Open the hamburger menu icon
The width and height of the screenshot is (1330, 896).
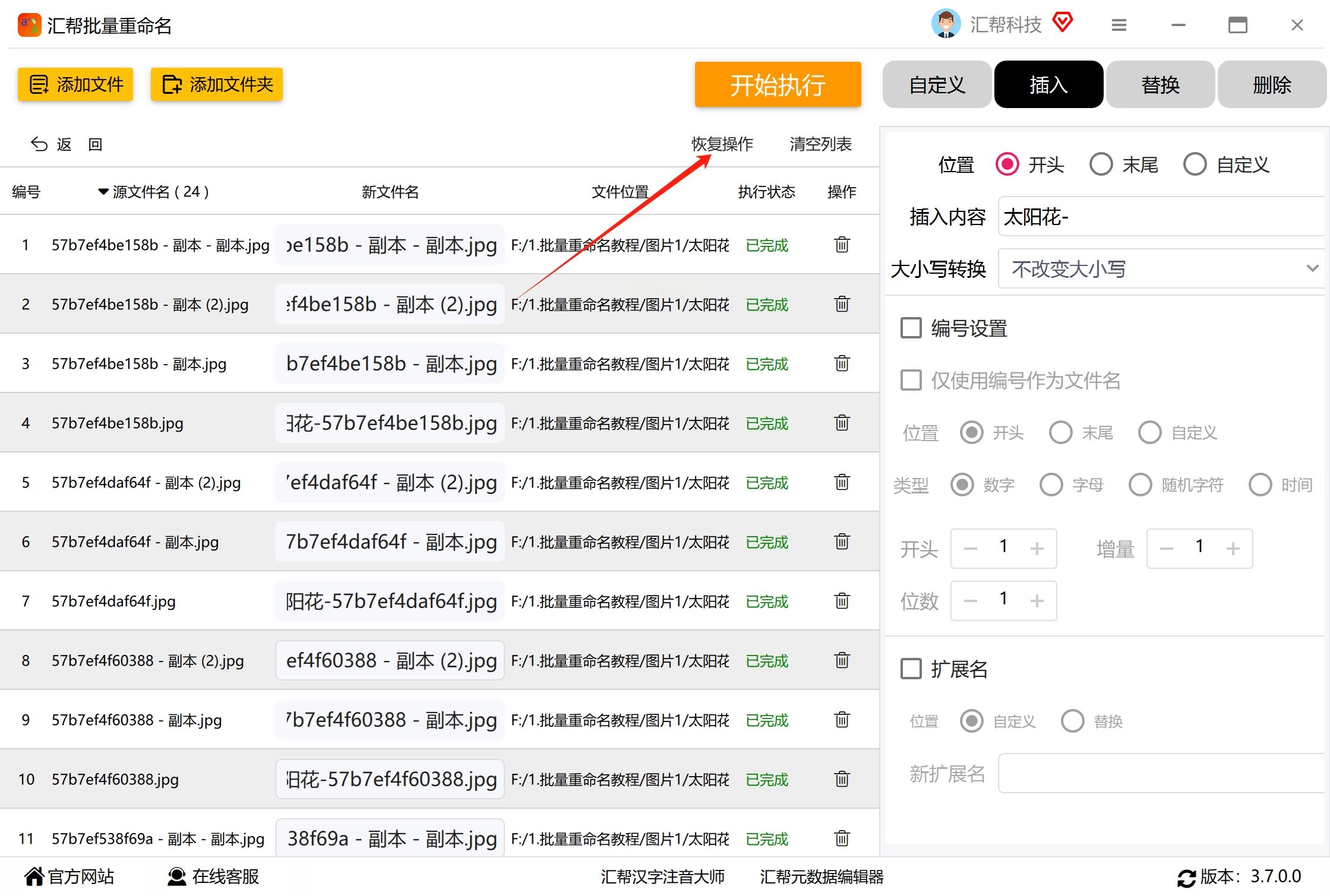pos(1119,25)
